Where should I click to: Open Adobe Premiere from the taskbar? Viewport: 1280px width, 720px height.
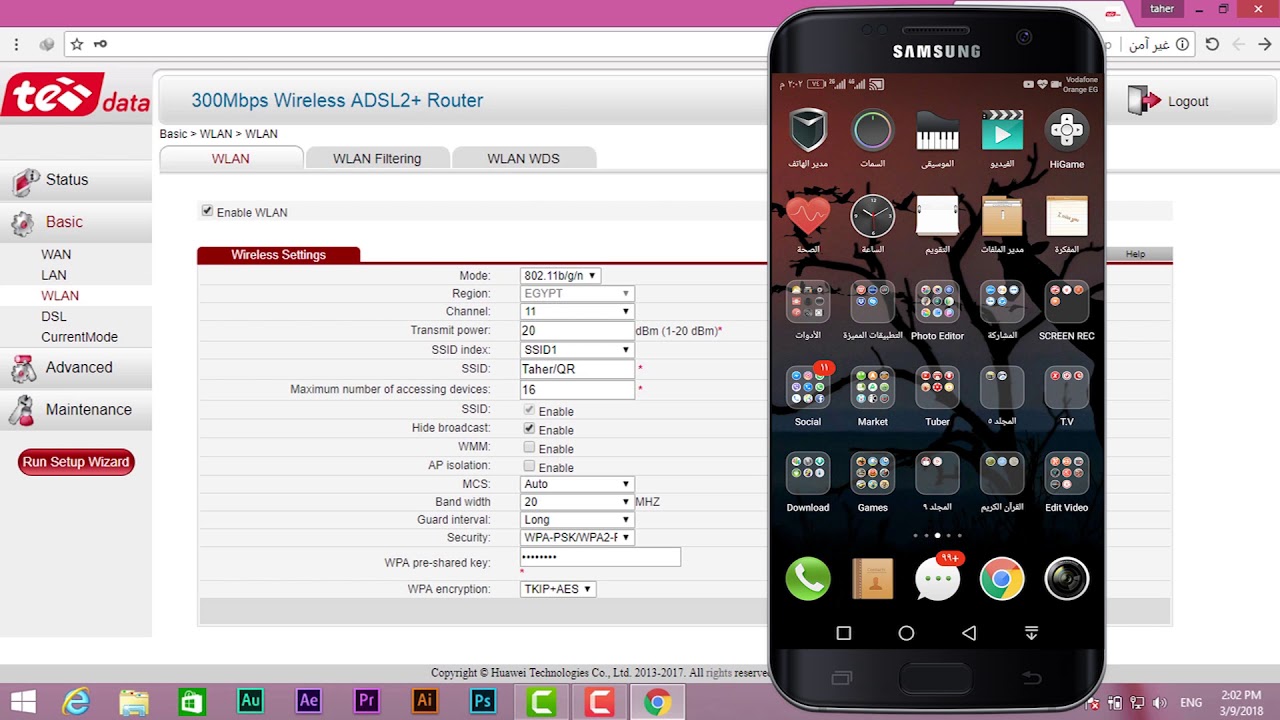tap(366, 702)
